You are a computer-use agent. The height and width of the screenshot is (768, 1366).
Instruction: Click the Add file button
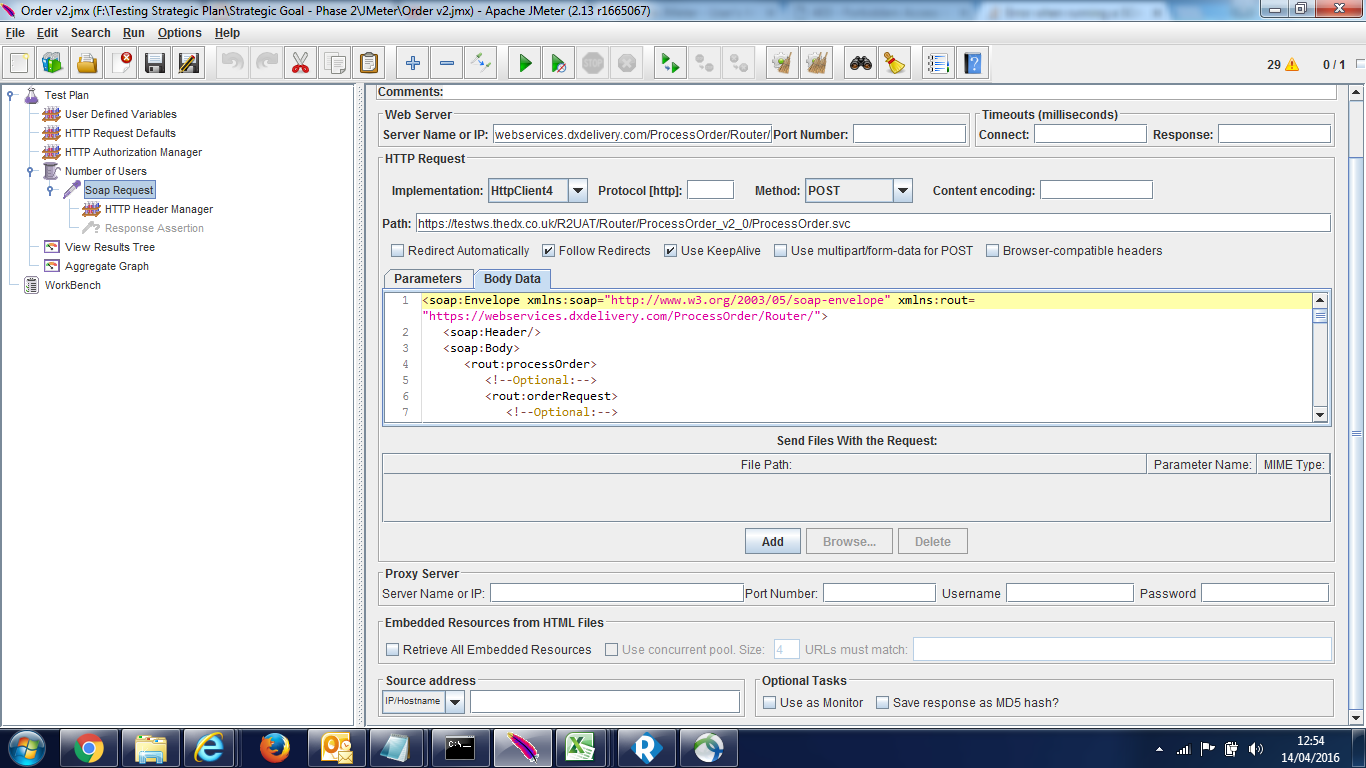click(x=772, y=541)
